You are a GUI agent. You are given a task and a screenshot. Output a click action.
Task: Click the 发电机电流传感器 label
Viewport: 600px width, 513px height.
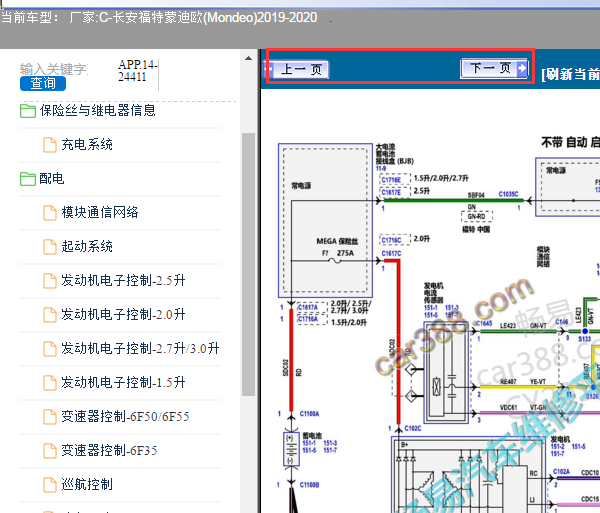[433, 293]
